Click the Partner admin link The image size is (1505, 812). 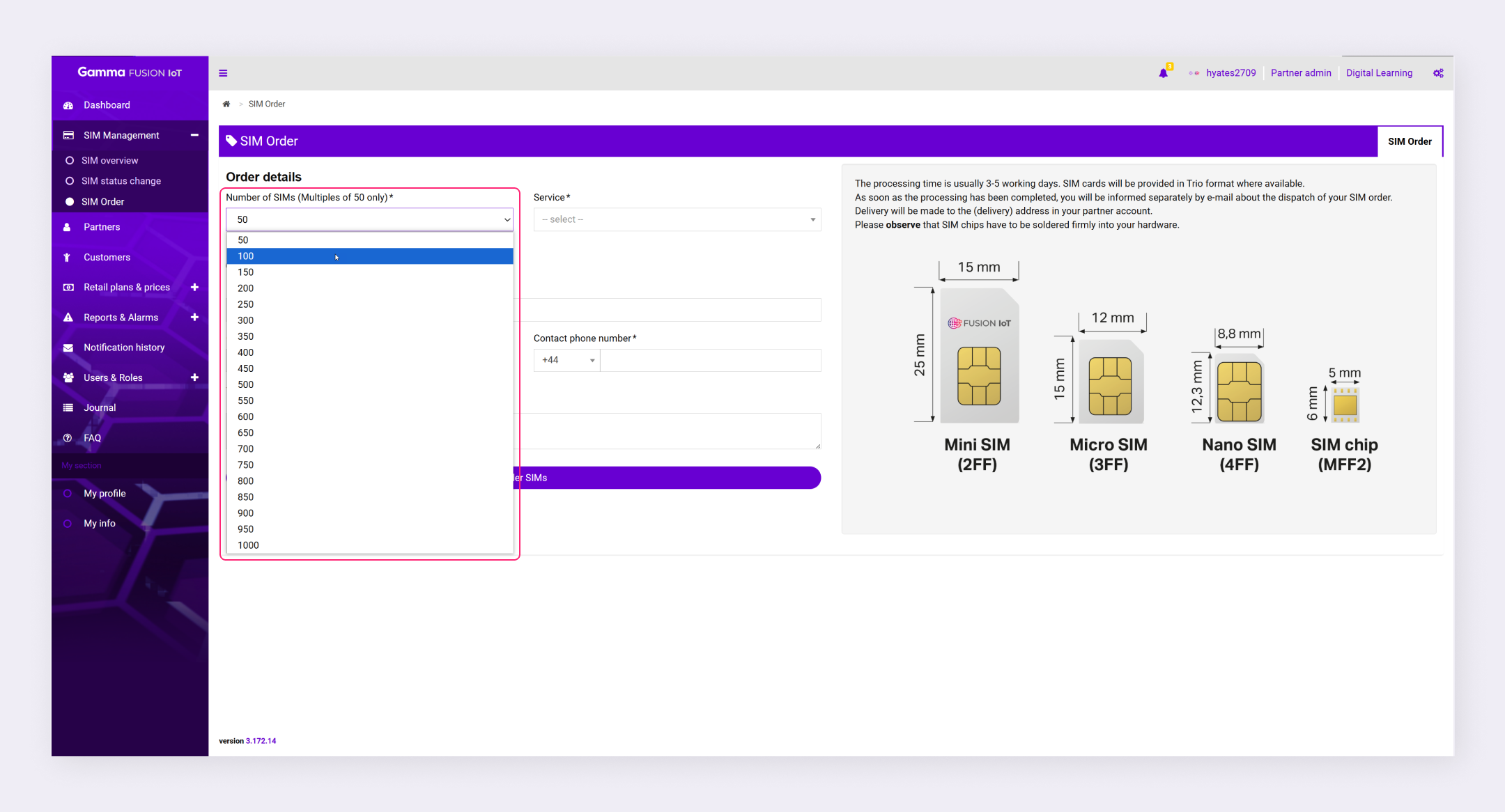click(1301, 73)
